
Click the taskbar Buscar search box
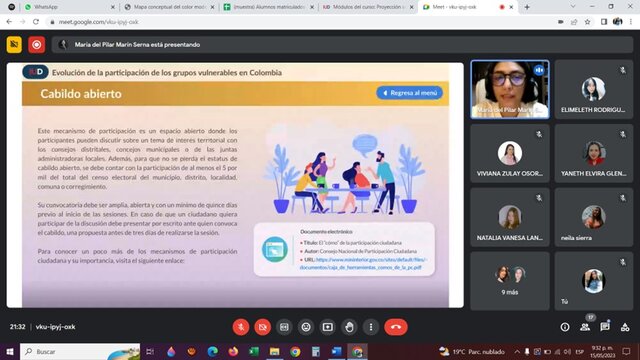point(80,351)
